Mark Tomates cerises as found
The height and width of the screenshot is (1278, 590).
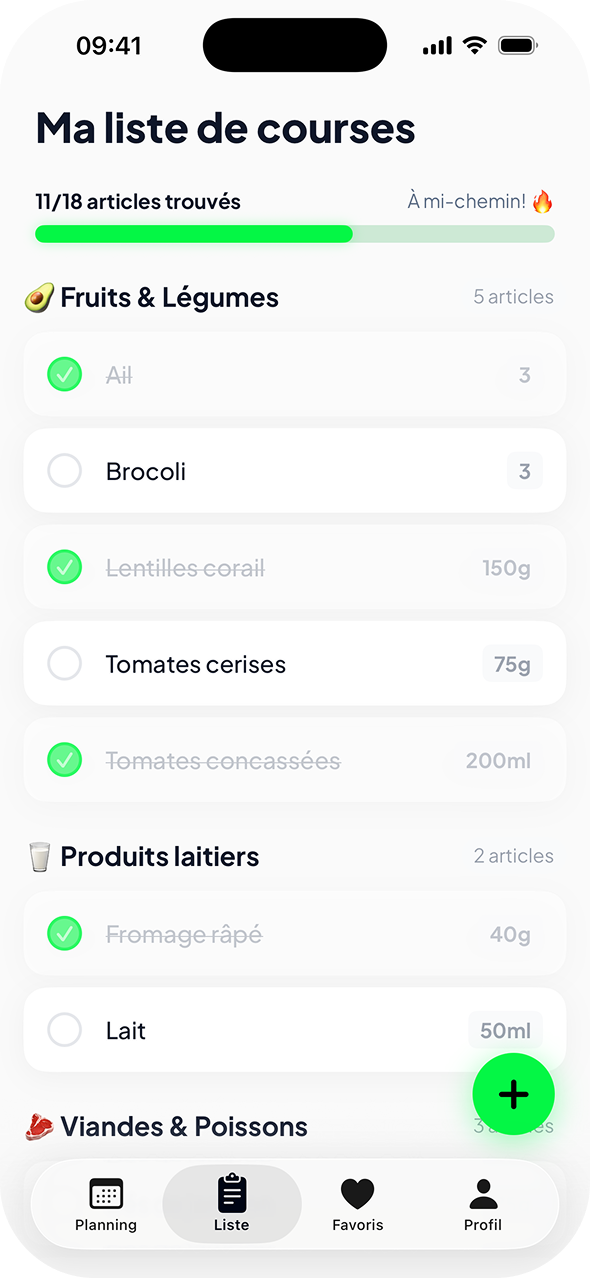(64, 663)
